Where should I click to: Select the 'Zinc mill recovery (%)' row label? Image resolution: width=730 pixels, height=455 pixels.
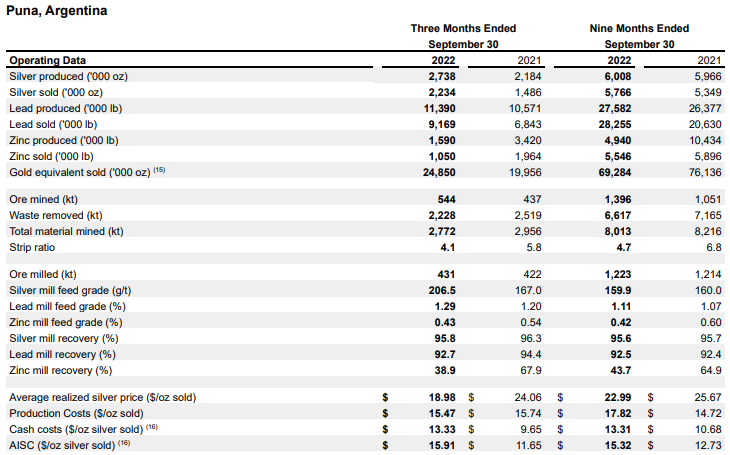click(x=61, y=370)
